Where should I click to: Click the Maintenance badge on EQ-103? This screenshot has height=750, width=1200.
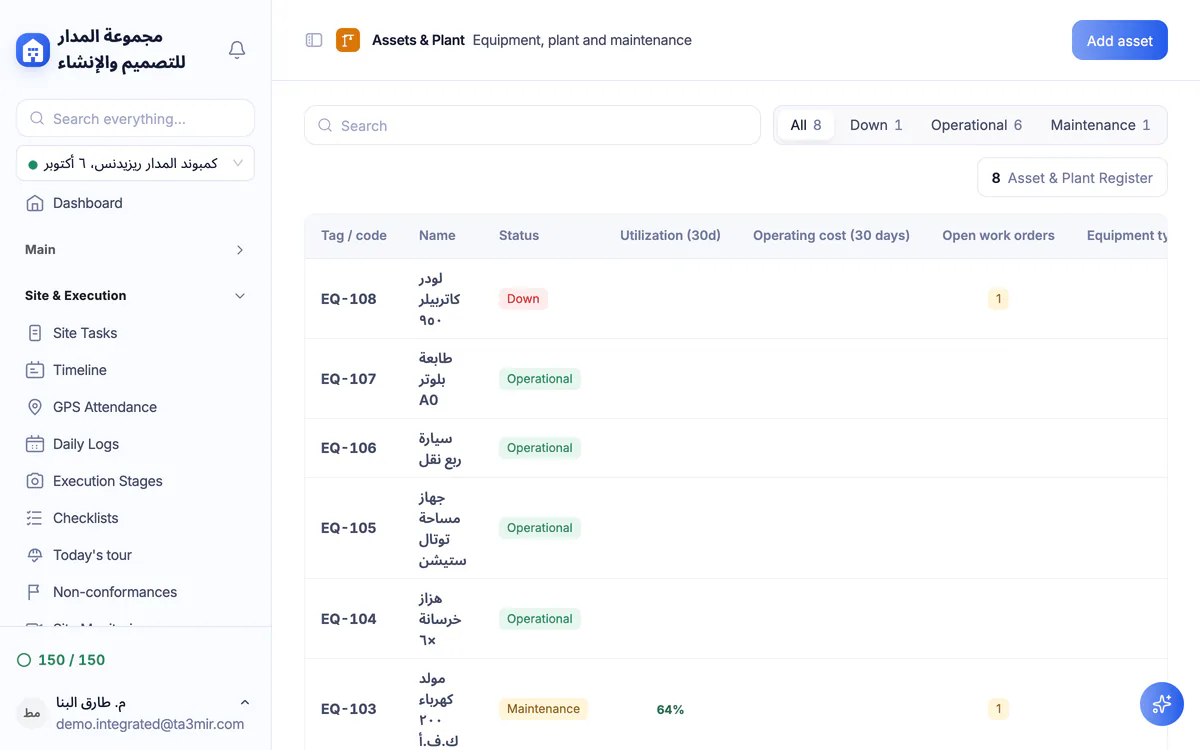(x=543, y=709)
